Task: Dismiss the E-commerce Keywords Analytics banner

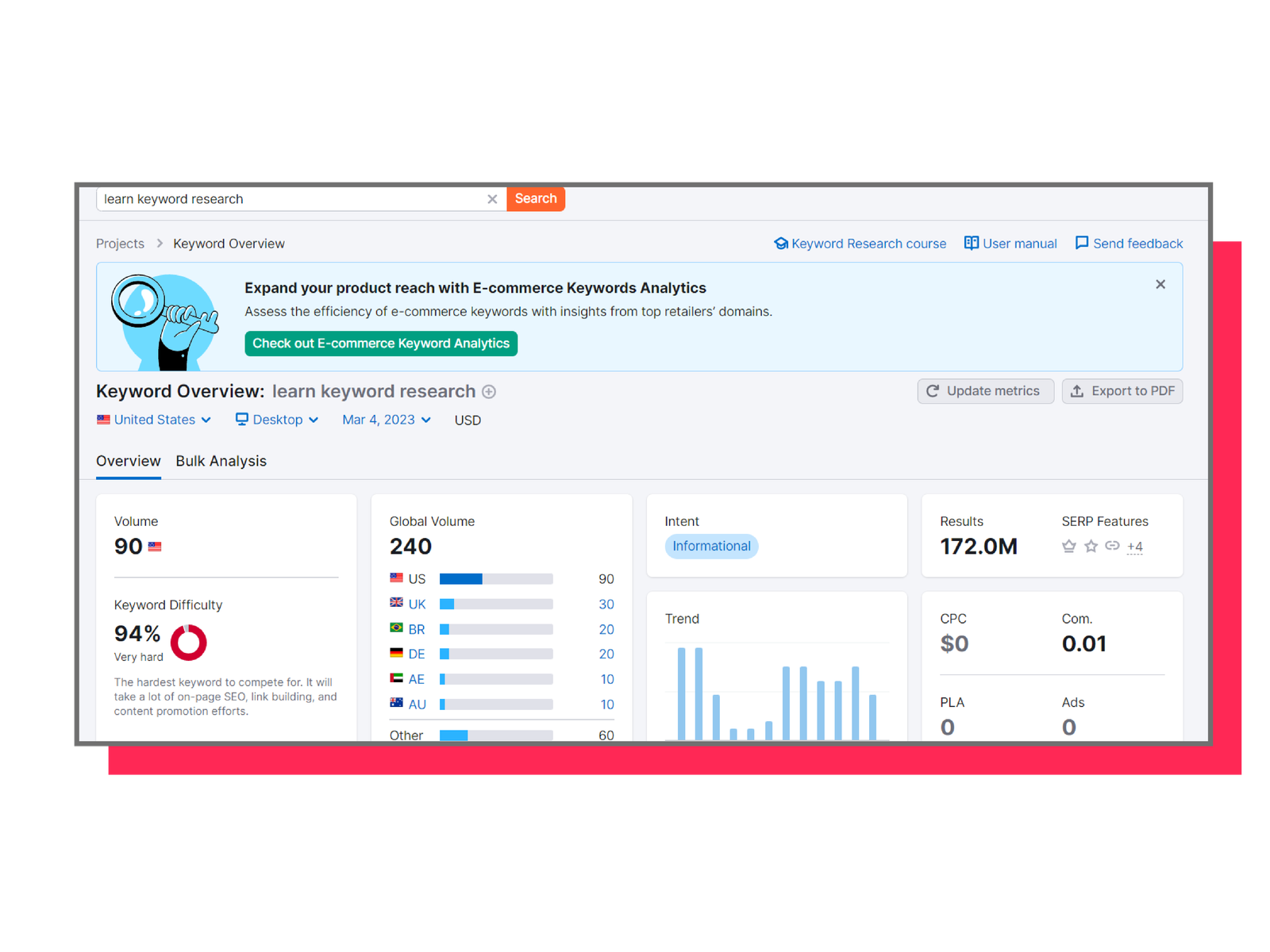Action: (x=1160, y=284)
